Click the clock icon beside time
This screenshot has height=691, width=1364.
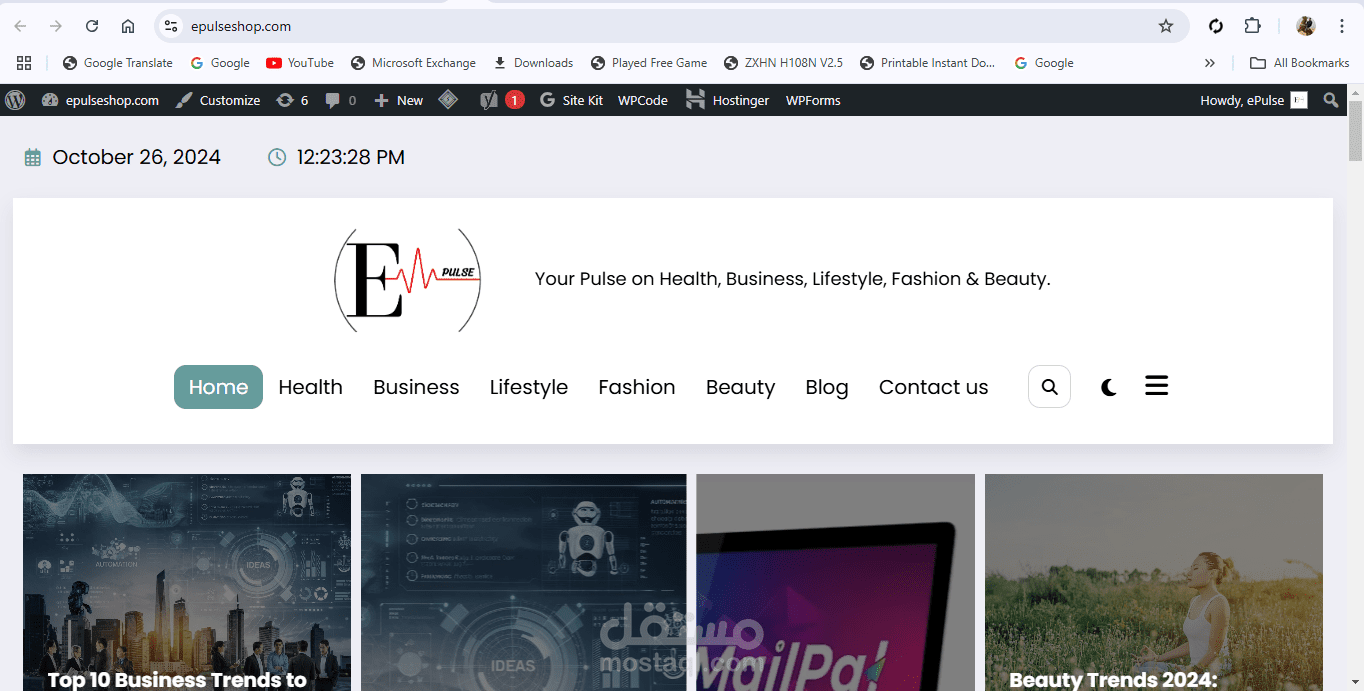pyautogui.click(x=277, y=157)
